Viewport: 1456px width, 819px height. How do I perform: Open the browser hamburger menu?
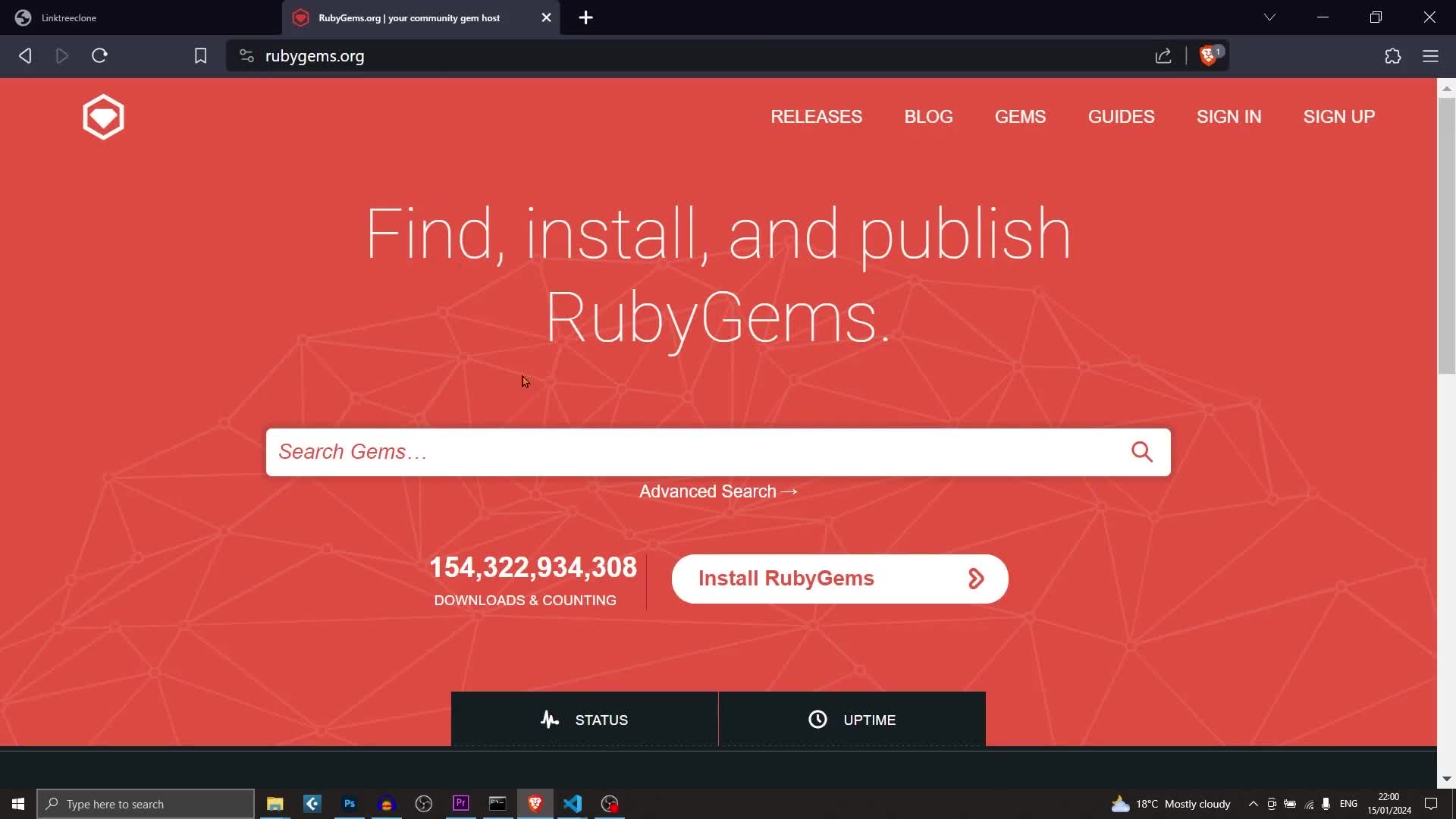point(1430,55)
